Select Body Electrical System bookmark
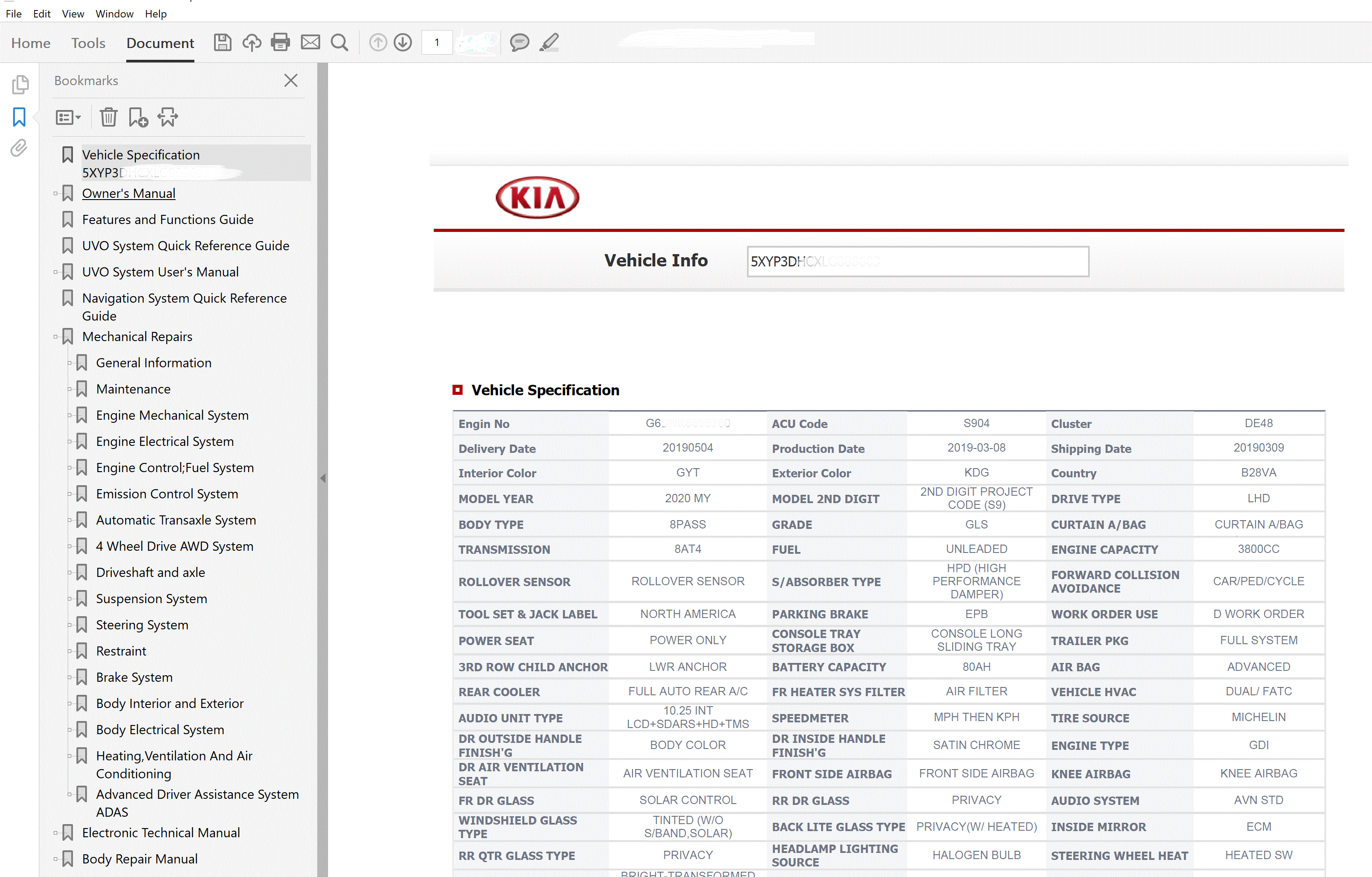The width and height of the screenshot is (1372, 877). [x=160, y=731]
